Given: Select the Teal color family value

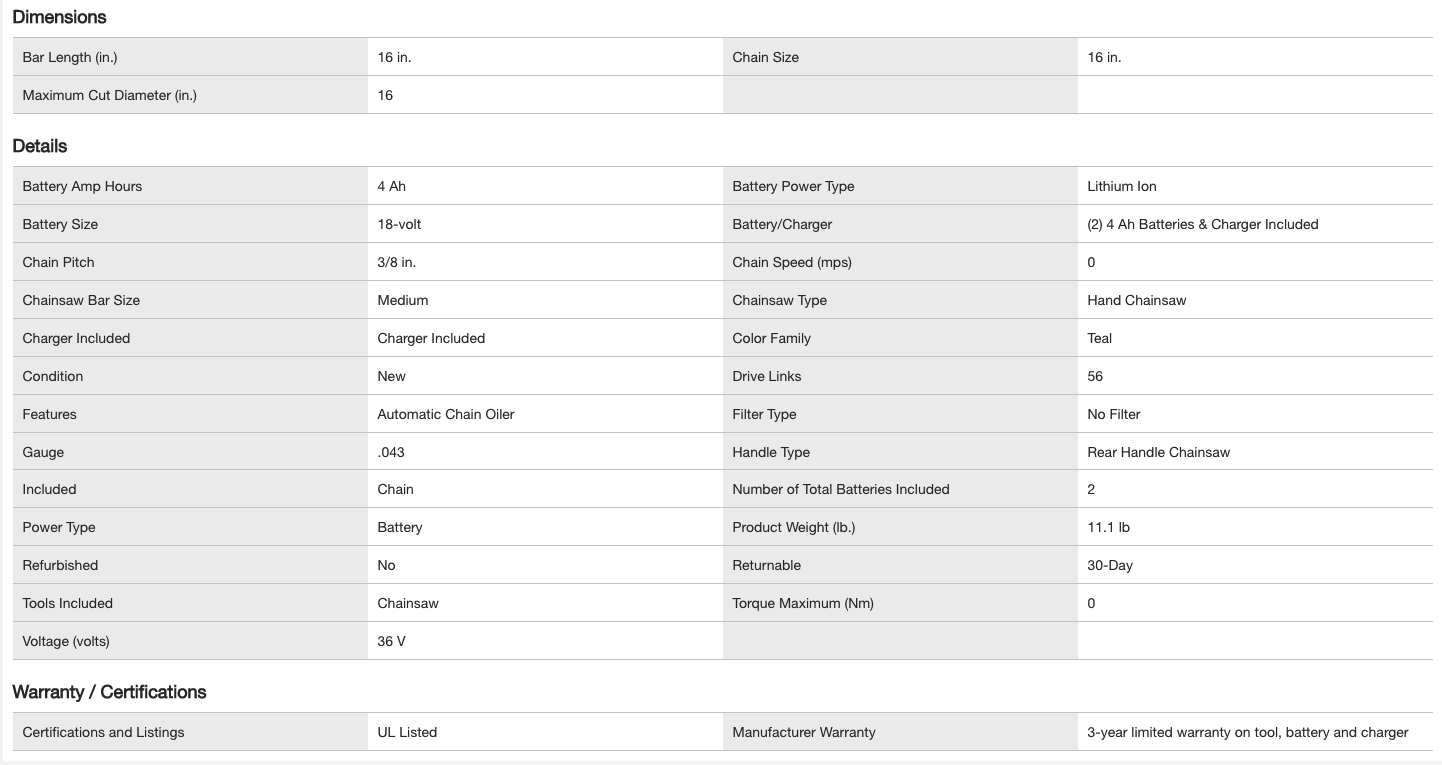Looking at the screenshot, I should [1099, 338].
